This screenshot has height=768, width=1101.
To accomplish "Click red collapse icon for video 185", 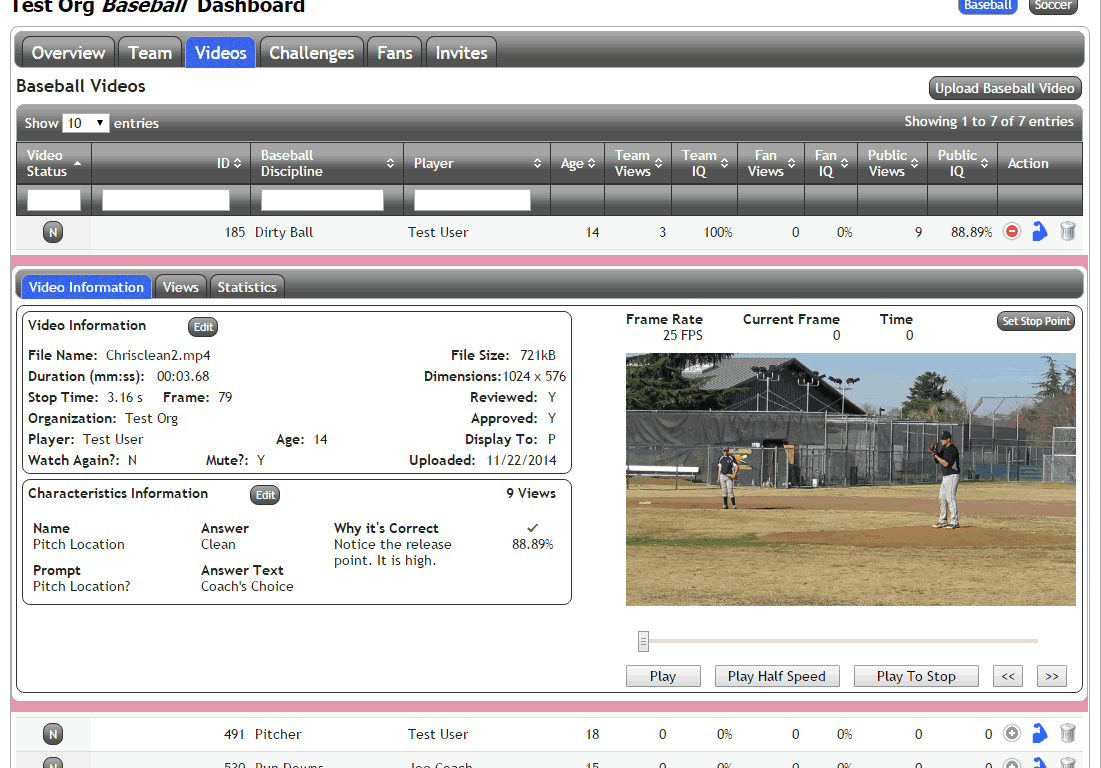I will [1012, 232].
